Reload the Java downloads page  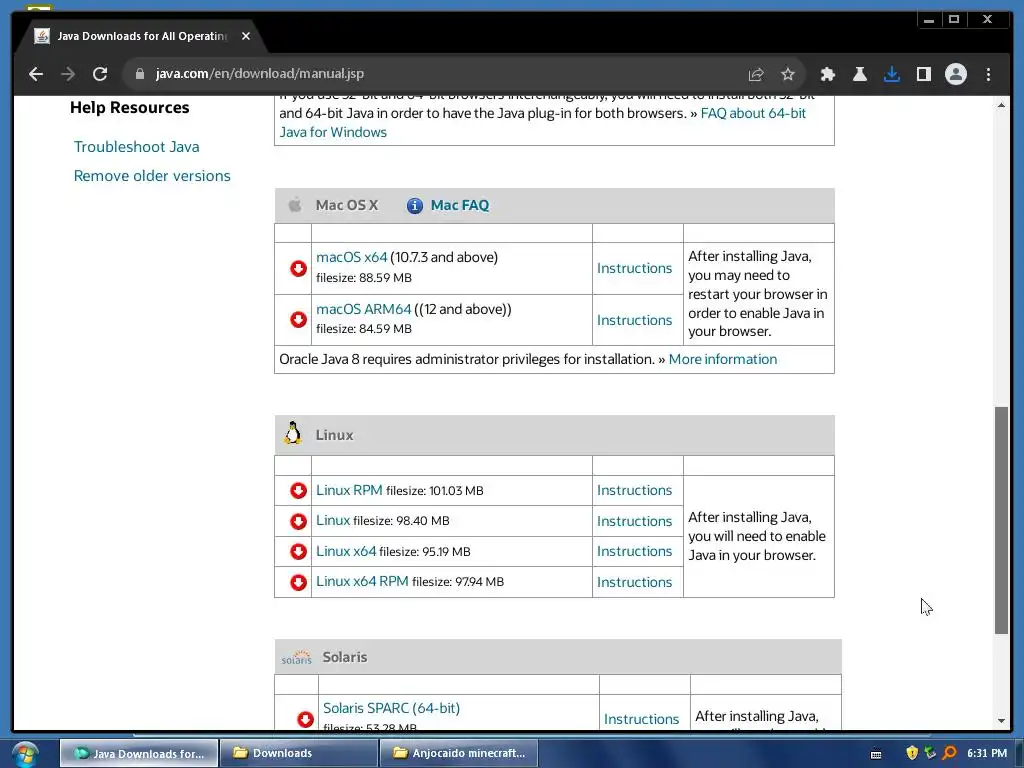tap(100, 74)
